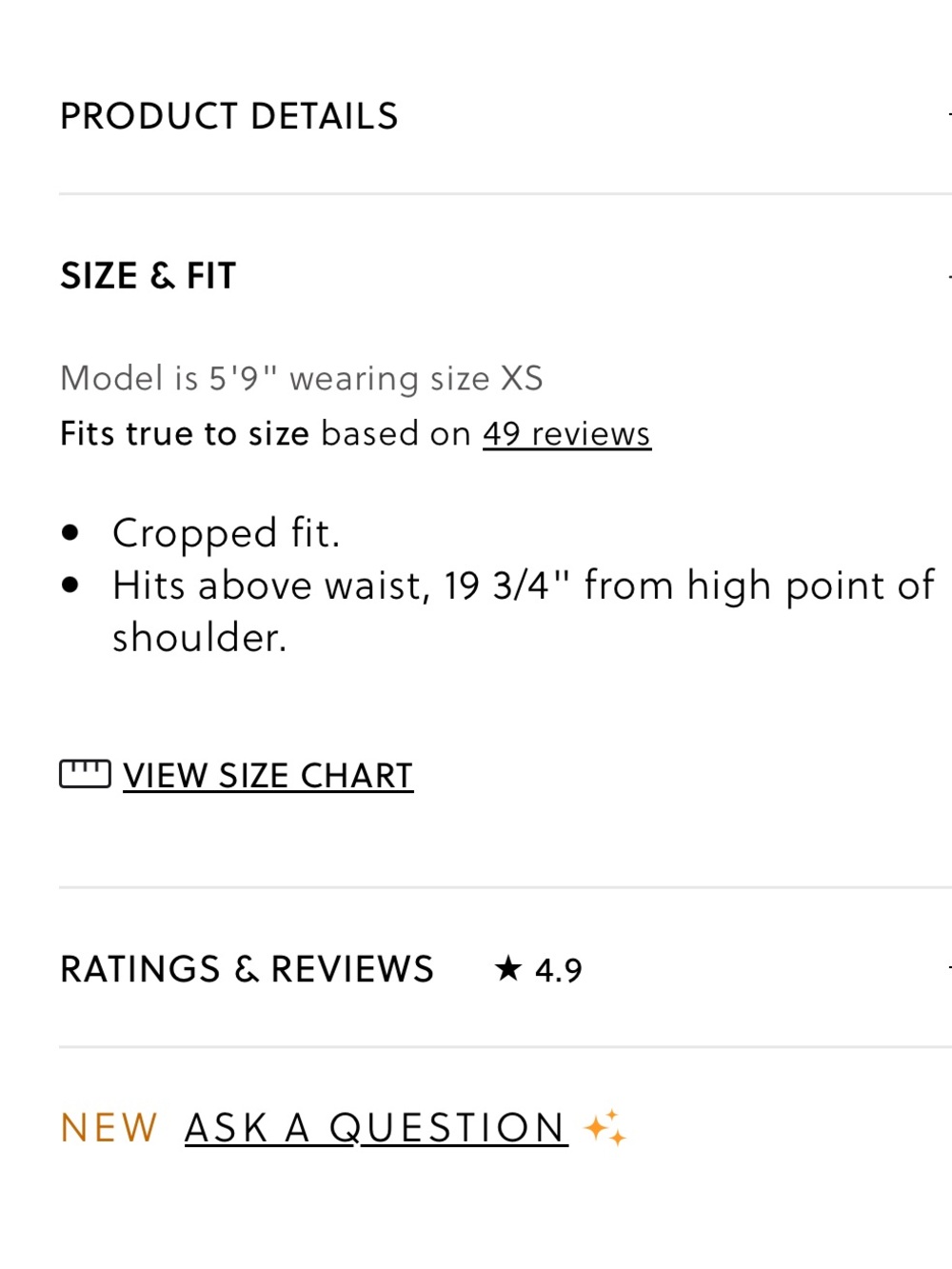Open the 49 reviews link
This screenshot has height=1269, width=952.
click(x=566, y=434)
